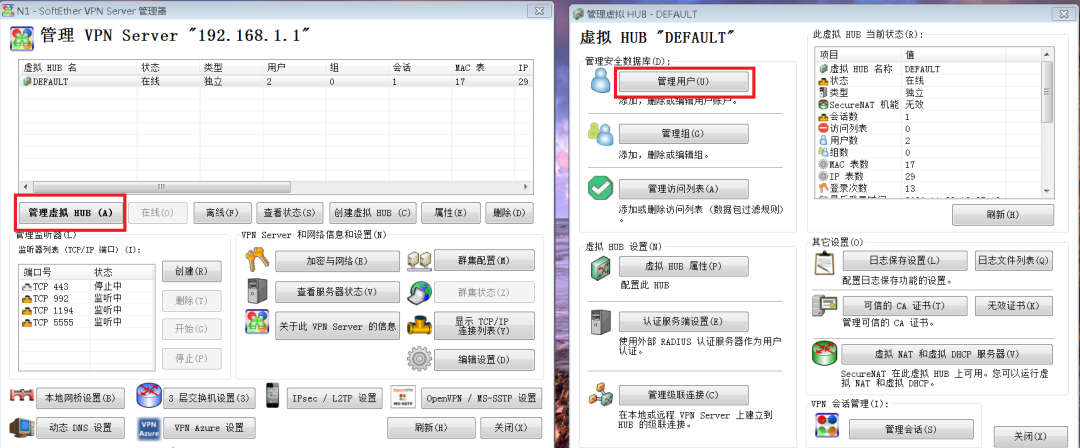
Task: Open 日志文件列表(Q)
Action: click(1014, 261)
